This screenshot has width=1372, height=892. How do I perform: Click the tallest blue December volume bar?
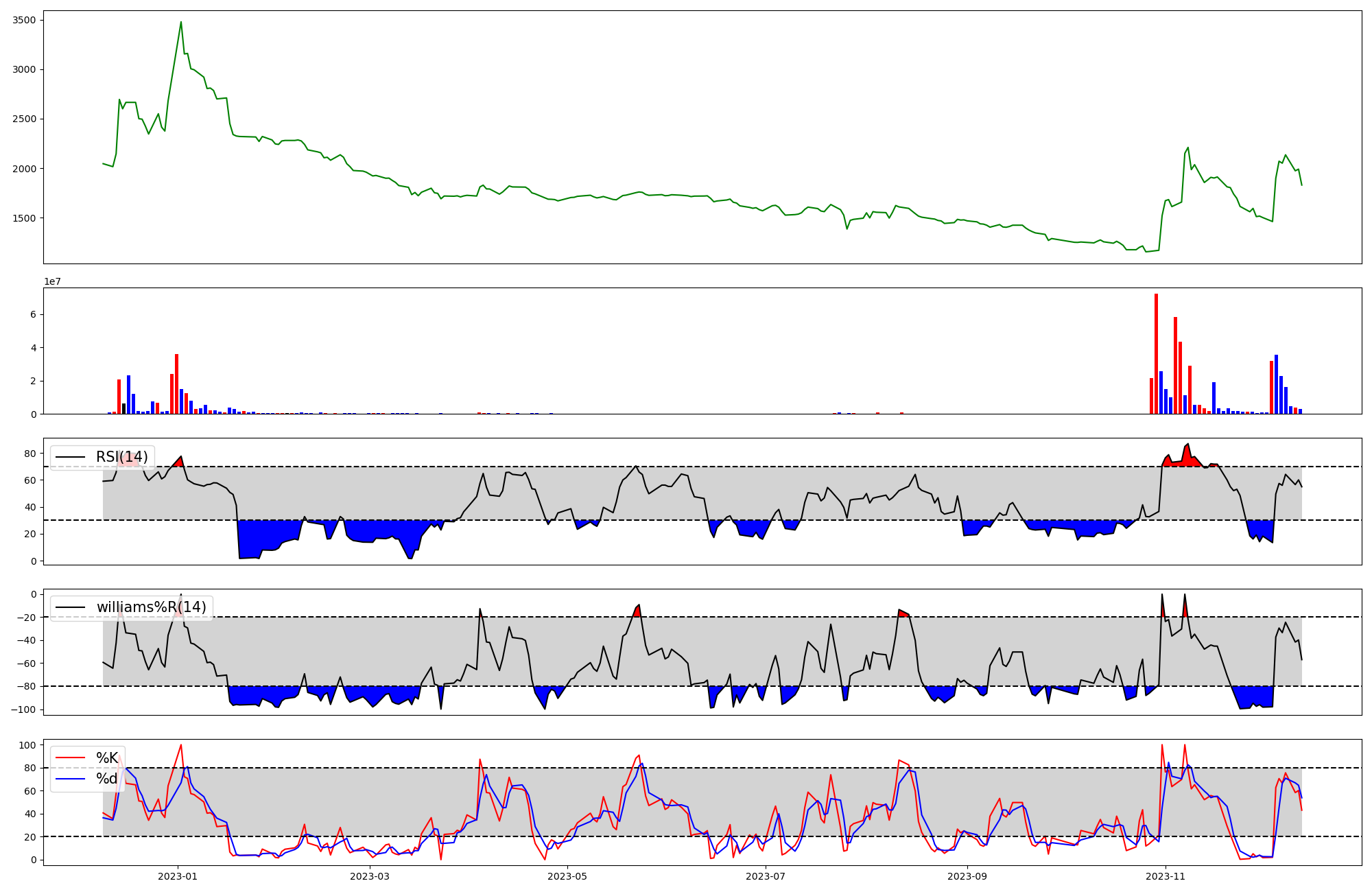(1276, 384)
